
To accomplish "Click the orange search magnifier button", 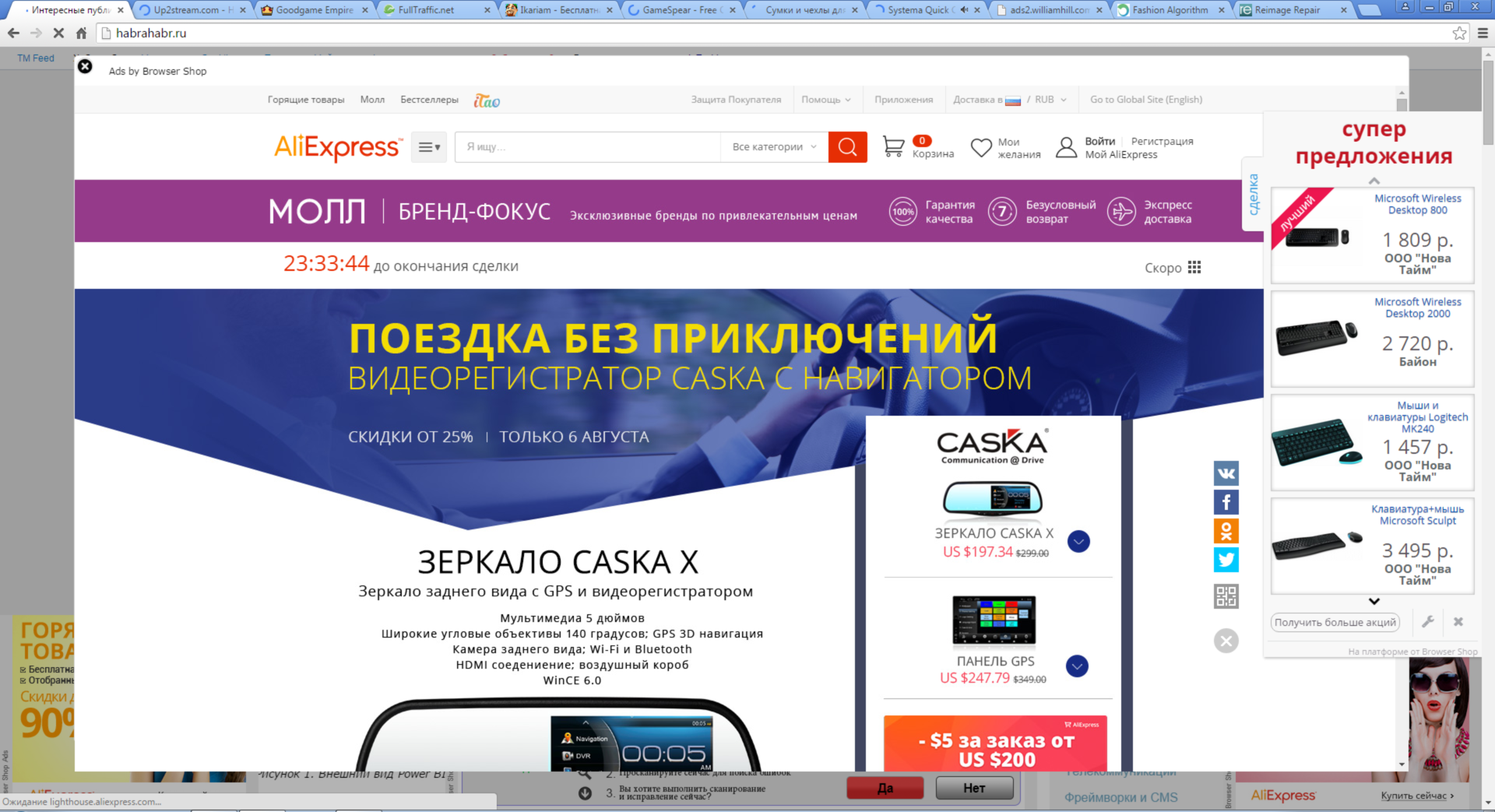I will 847,147.
